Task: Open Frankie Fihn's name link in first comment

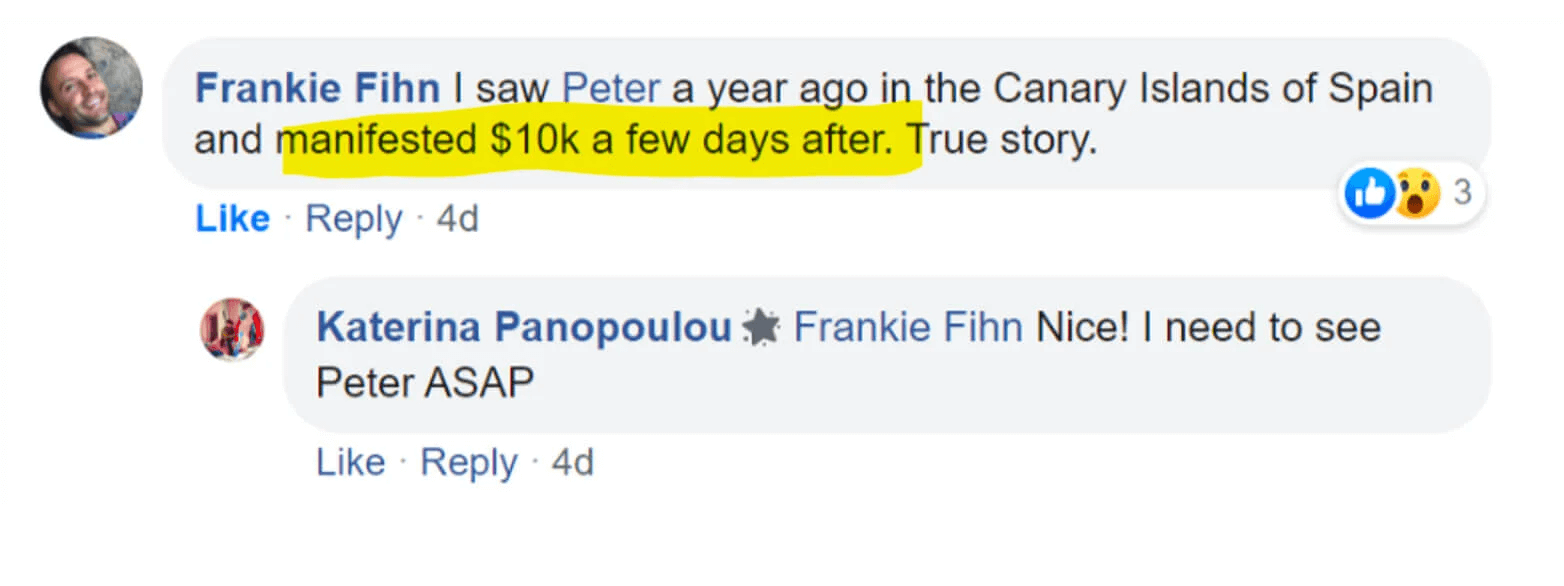Action: tap(317, 89)
